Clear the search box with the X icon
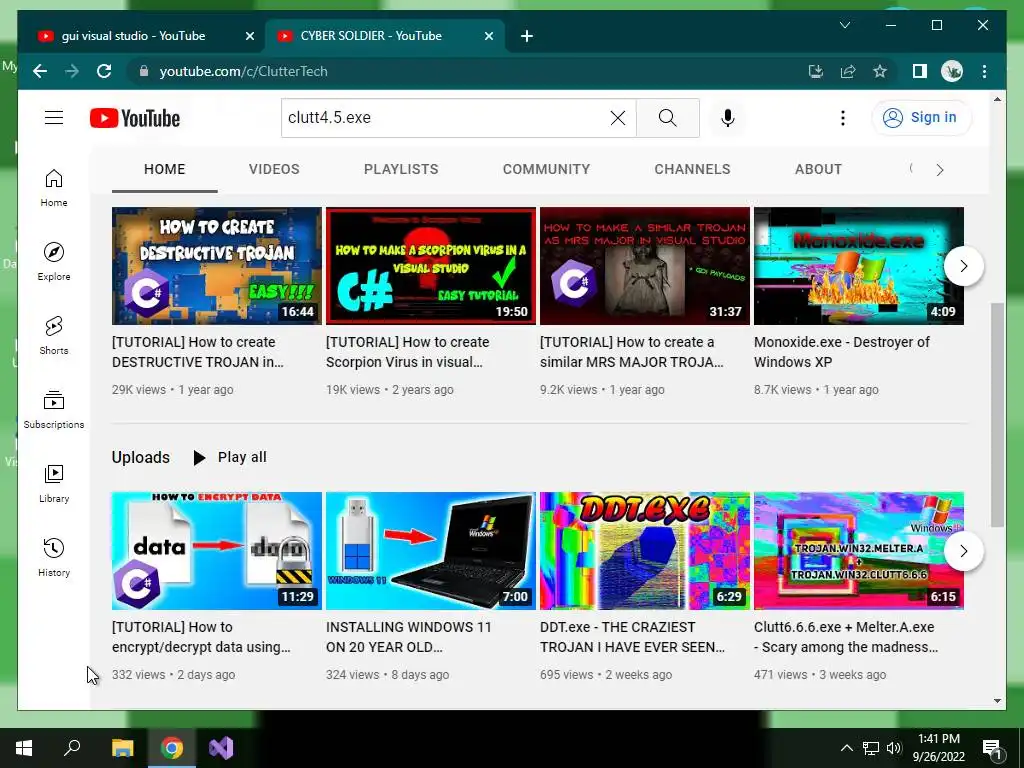Screen dimensions: 1024x768 coord(618,118)
